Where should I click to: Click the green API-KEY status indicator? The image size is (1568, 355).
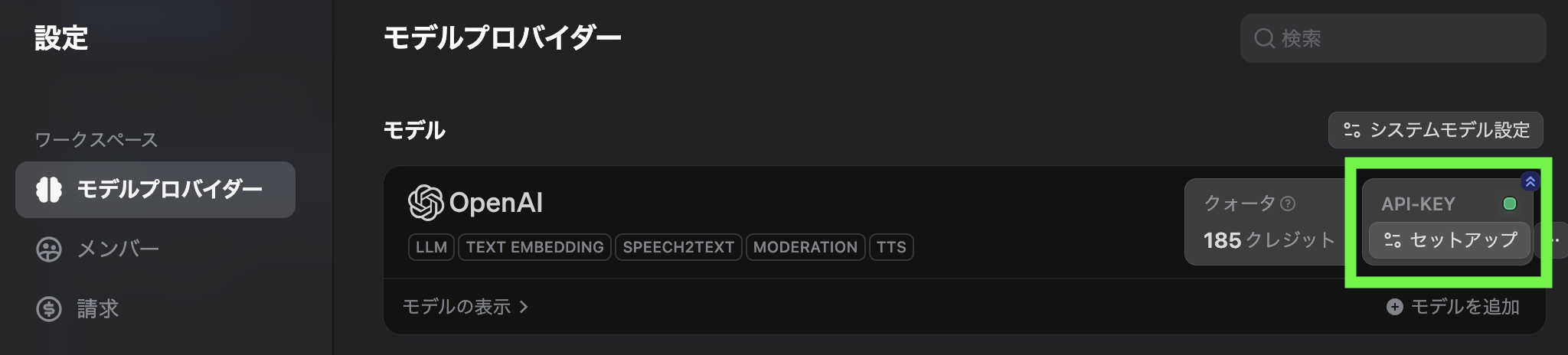click(x=1510, y=204)
